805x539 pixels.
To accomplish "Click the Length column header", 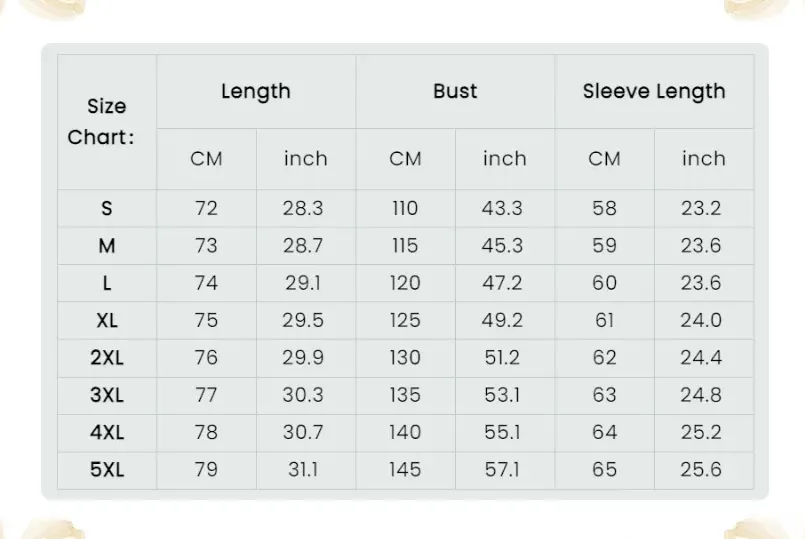I will point(255,92).
